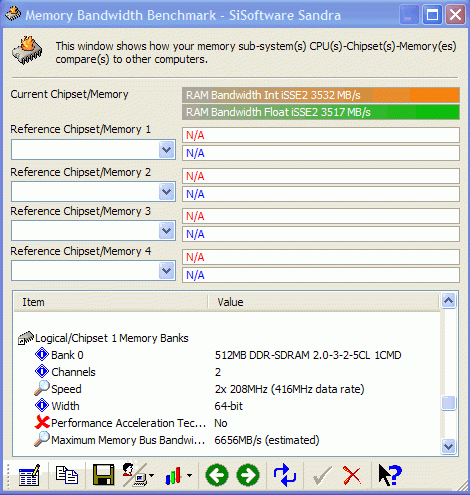Click the magnifier beside Maximum Memory Bus Bandwi...
The image size is (470, 495).
point(42,439)
